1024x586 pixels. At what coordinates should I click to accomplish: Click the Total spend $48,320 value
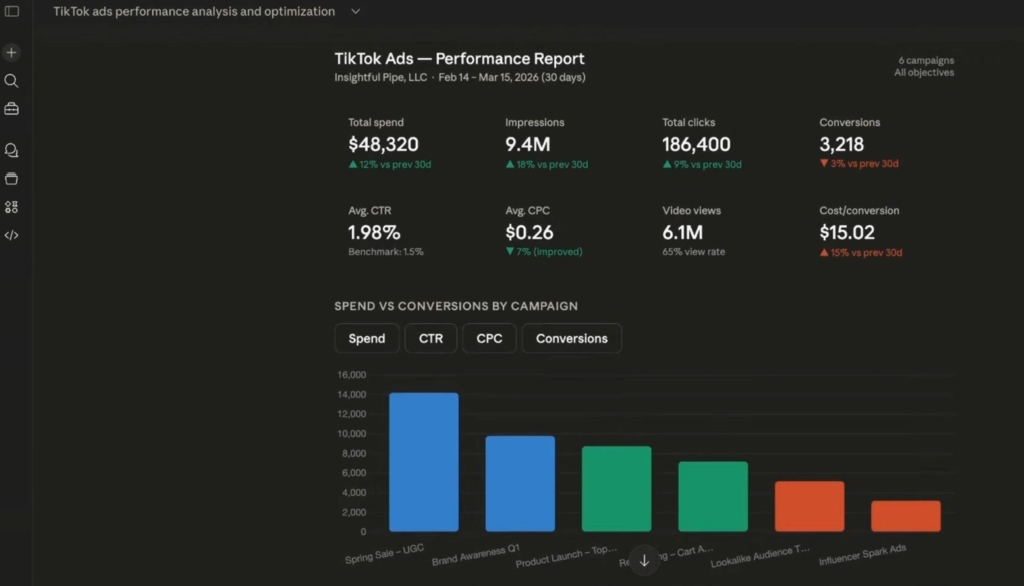(x=383, y=144)
